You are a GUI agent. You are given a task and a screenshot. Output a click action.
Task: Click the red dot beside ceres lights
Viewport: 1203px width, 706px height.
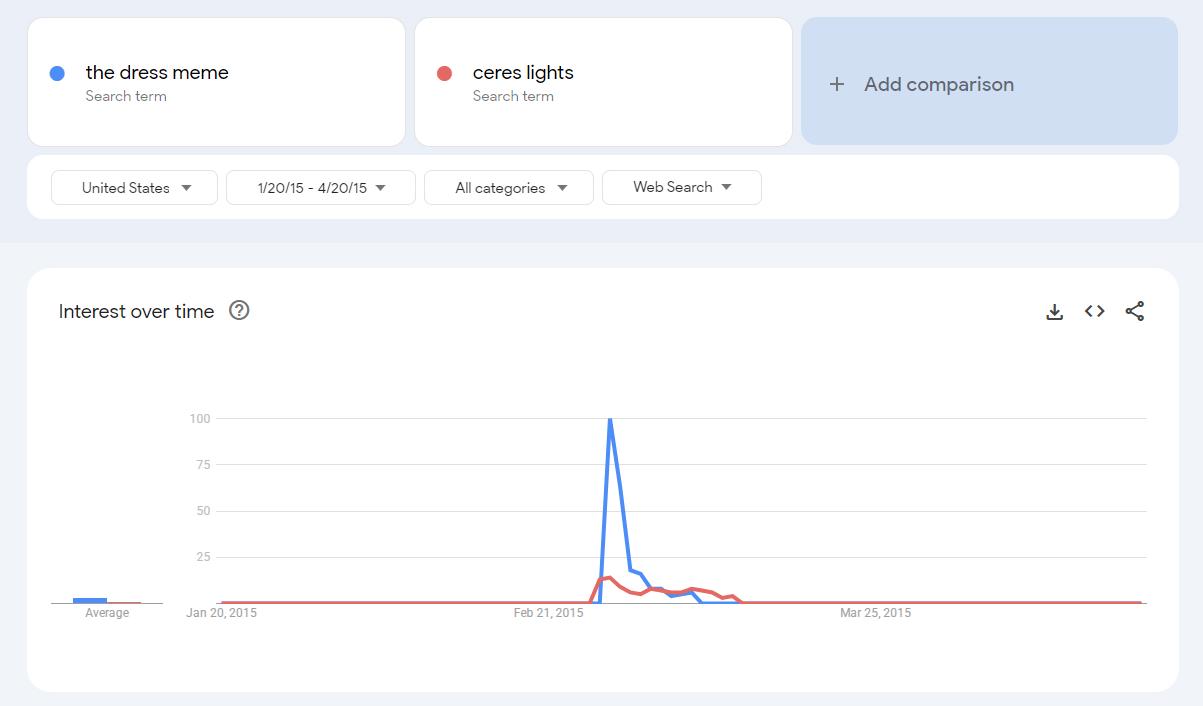pos(445,73)
